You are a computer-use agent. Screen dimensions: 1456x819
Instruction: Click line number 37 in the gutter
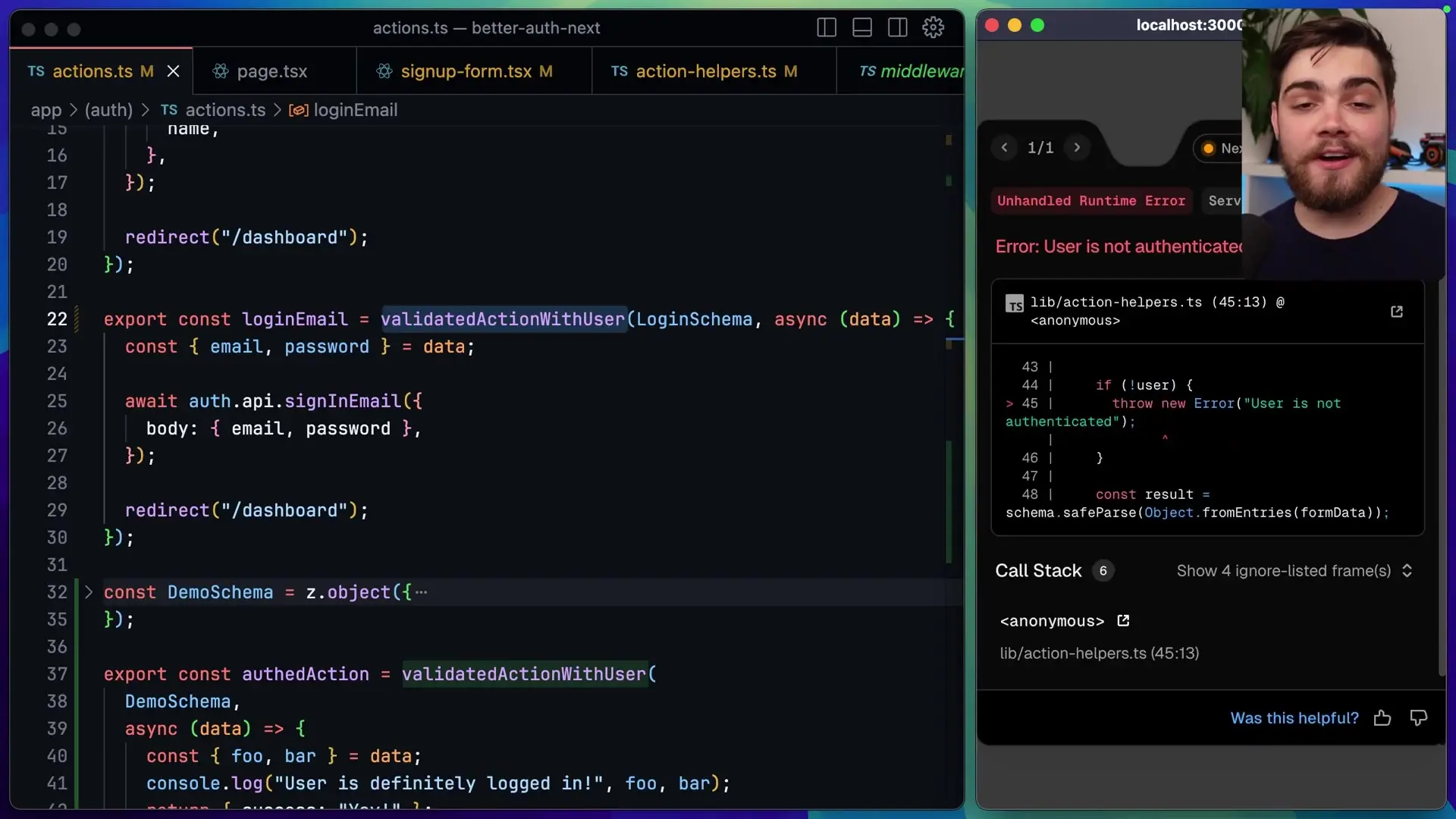(57, 674)
